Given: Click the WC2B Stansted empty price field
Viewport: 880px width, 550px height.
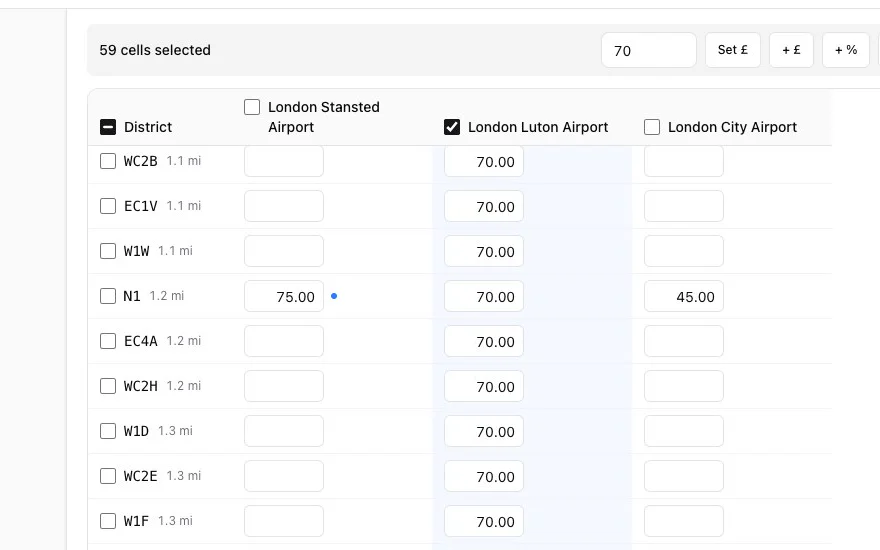Looking at the screenshot, I should pyautogui.click(x=284, y=161).
